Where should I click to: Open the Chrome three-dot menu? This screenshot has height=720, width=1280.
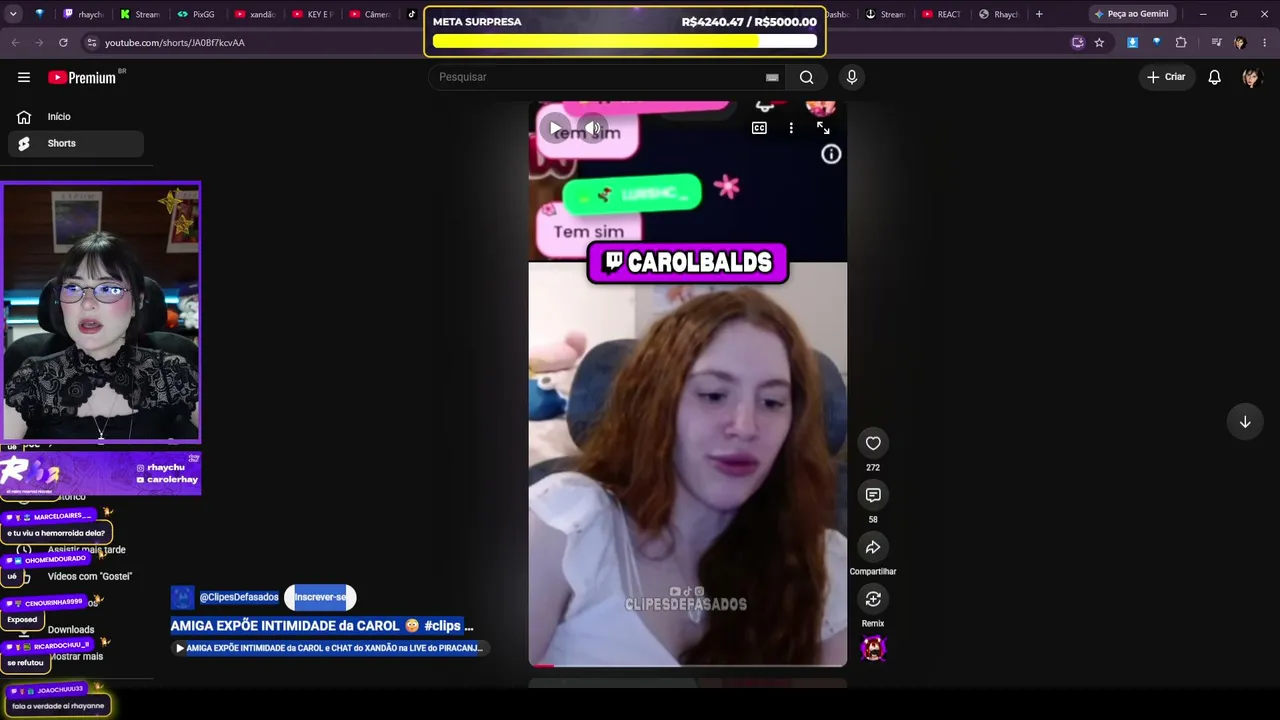click(1263, 43)
